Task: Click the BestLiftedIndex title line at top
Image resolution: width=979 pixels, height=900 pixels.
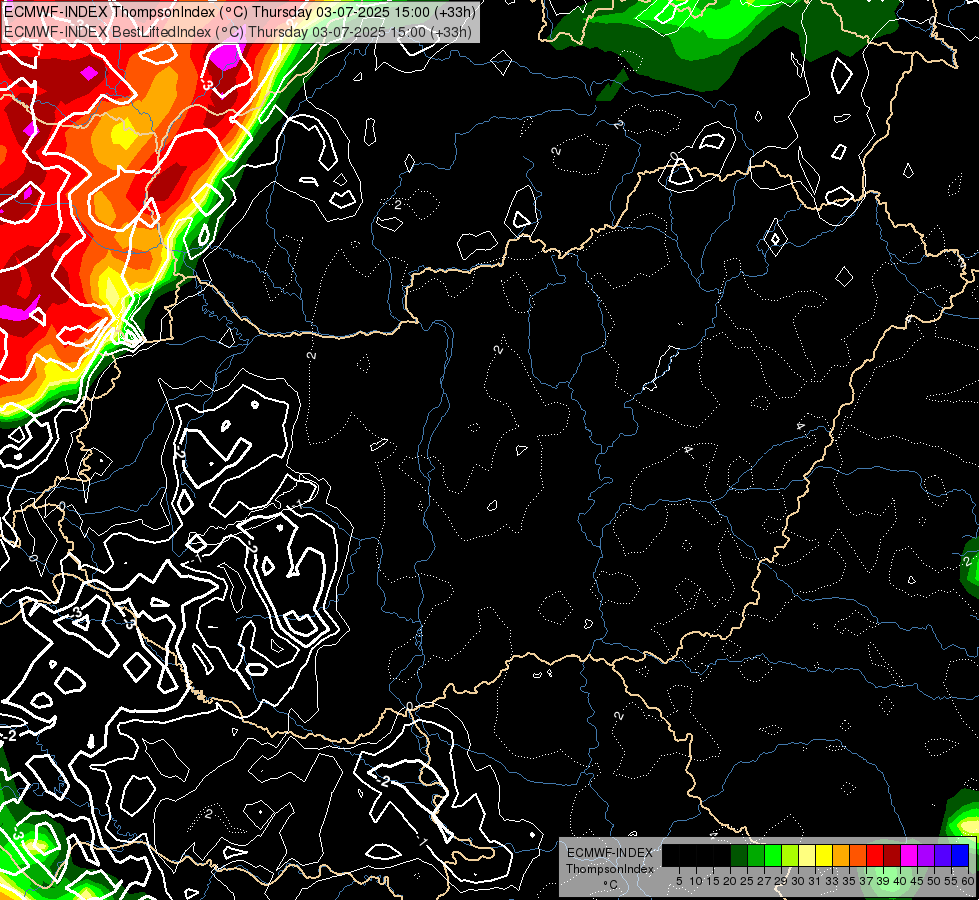Action: coord(238,32)
